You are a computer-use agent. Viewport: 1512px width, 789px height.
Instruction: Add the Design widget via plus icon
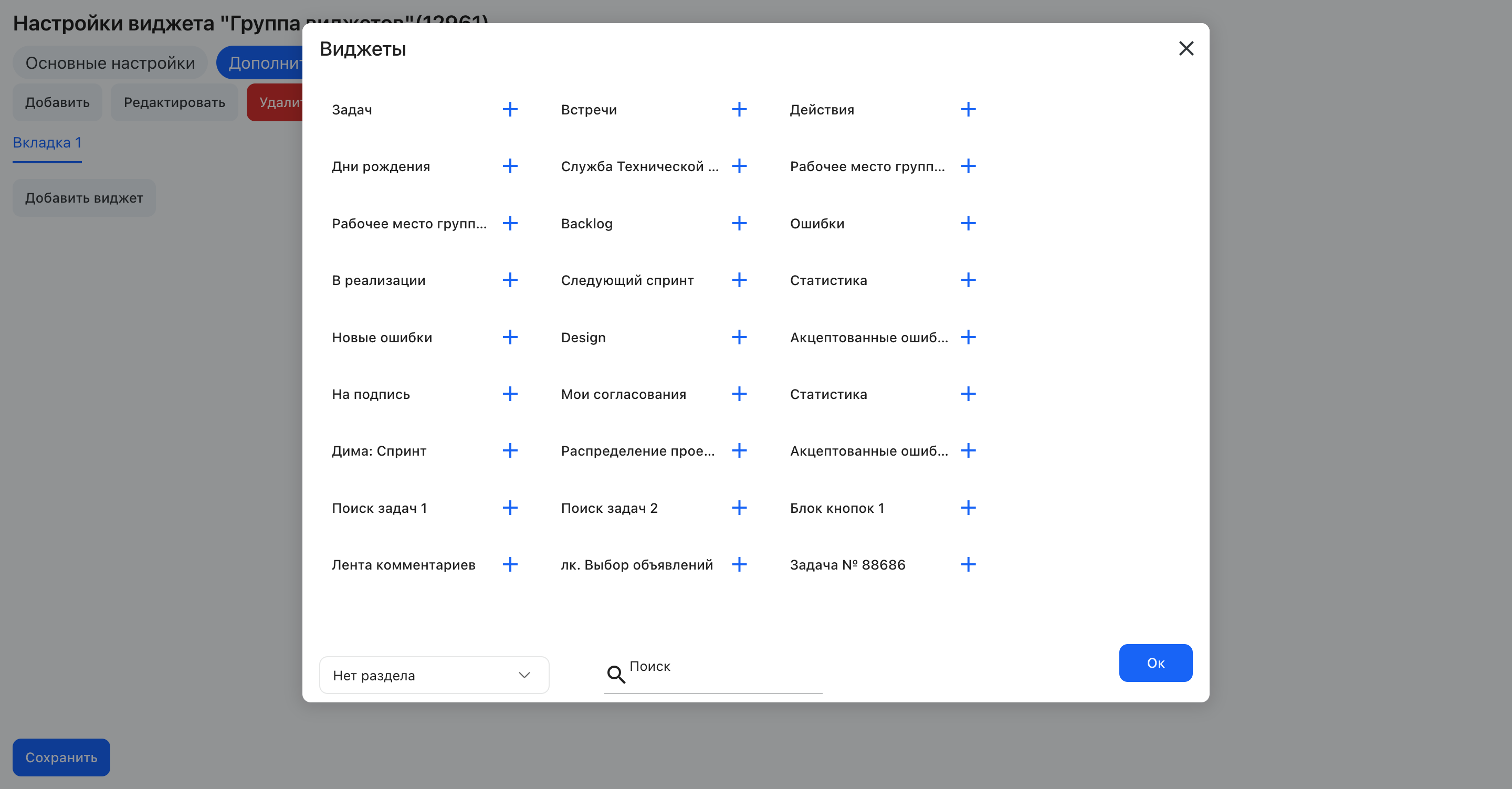[x=739, y=337]
